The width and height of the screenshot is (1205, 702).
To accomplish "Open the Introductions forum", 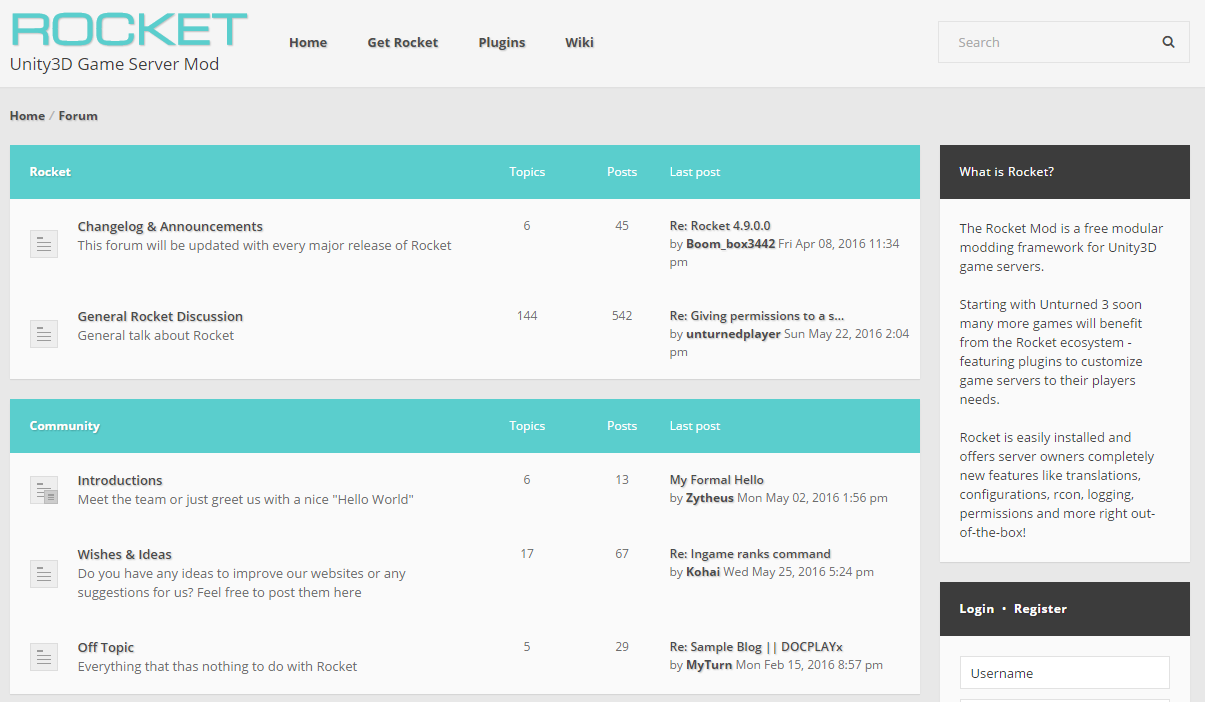I will point(120,481).
